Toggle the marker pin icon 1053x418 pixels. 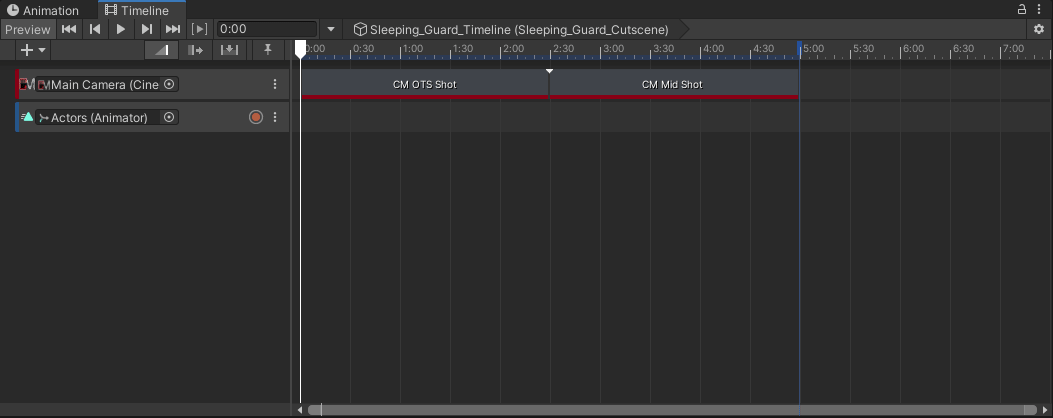point(268,50)
